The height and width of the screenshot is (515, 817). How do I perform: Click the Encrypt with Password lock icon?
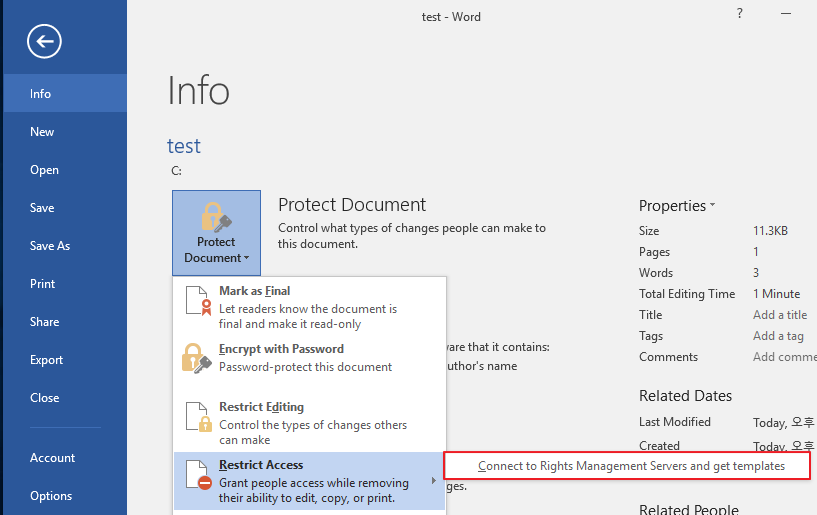tap(196, 358)
